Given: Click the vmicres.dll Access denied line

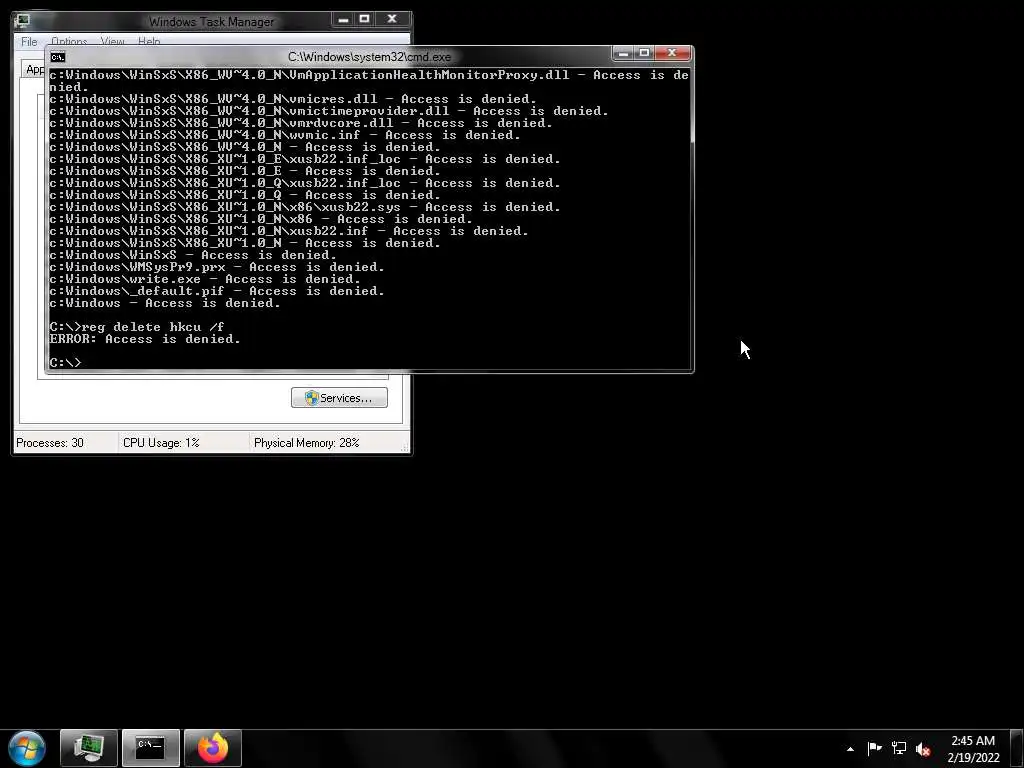Looking at the screenshot, I should (x=293, y=99).
